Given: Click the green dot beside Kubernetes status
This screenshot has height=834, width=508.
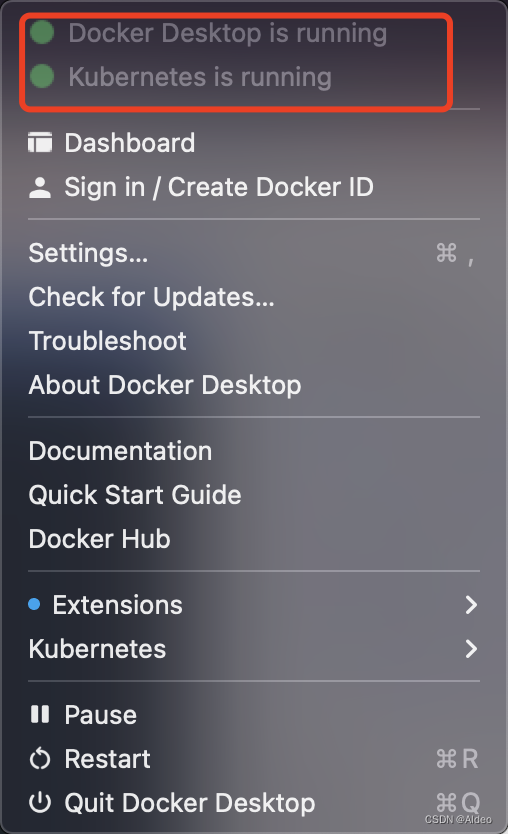Looking at the screenshot, I should [x=42, y=76].
